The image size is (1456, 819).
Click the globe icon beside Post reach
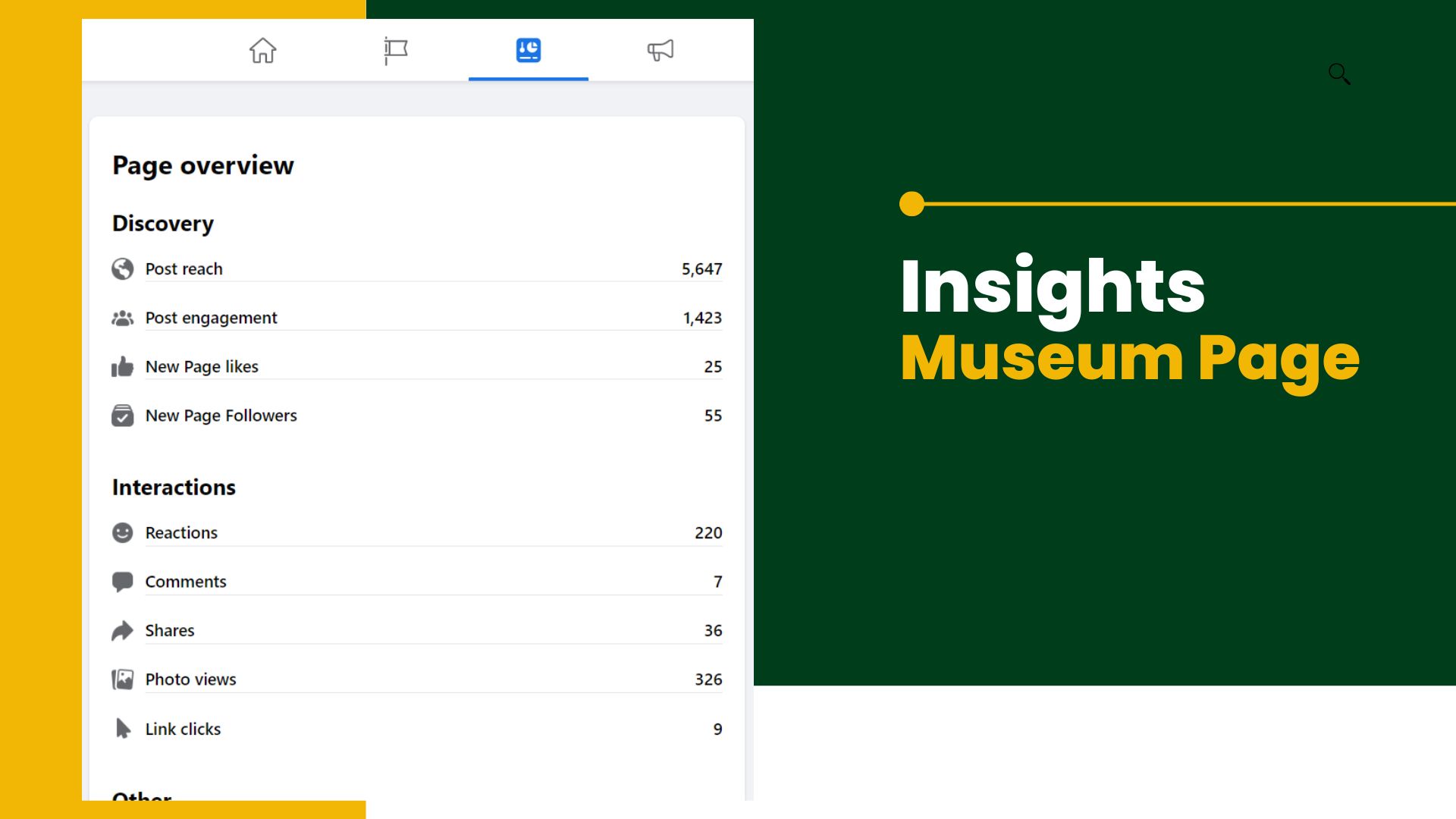tap(122, 269)
